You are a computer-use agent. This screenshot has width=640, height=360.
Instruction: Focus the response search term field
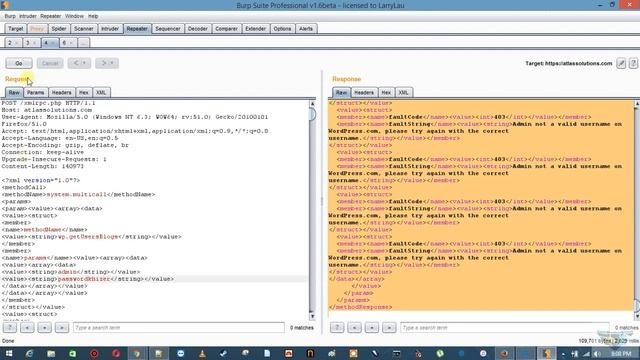505,328
